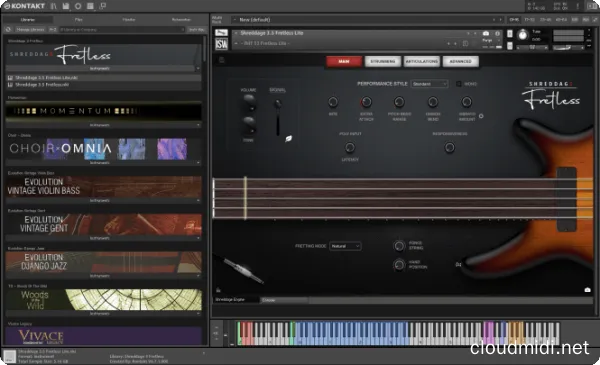600x365 pixels.
Task: Click the Kontakt logo icon
Action: pyautogui.click(x=7, y=6)
